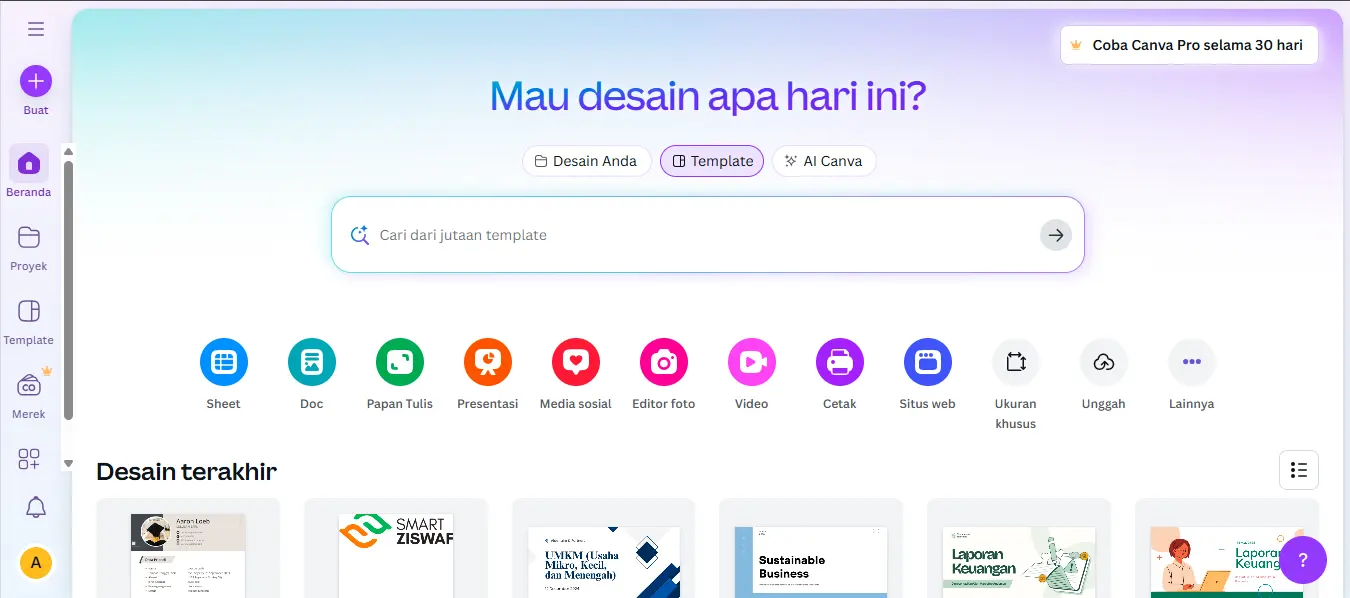
Task: Open the Sustainable Business thumbnail
Action: pyautogui.click(x=811, y=548)
